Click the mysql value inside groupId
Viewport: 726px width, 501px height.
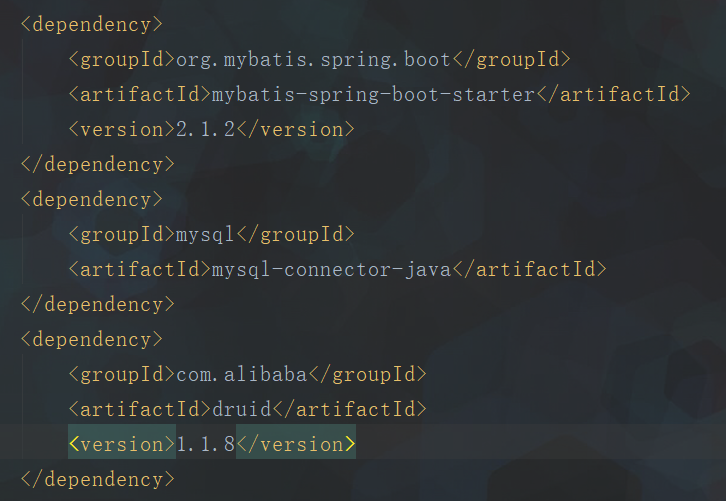pos(206,235)
